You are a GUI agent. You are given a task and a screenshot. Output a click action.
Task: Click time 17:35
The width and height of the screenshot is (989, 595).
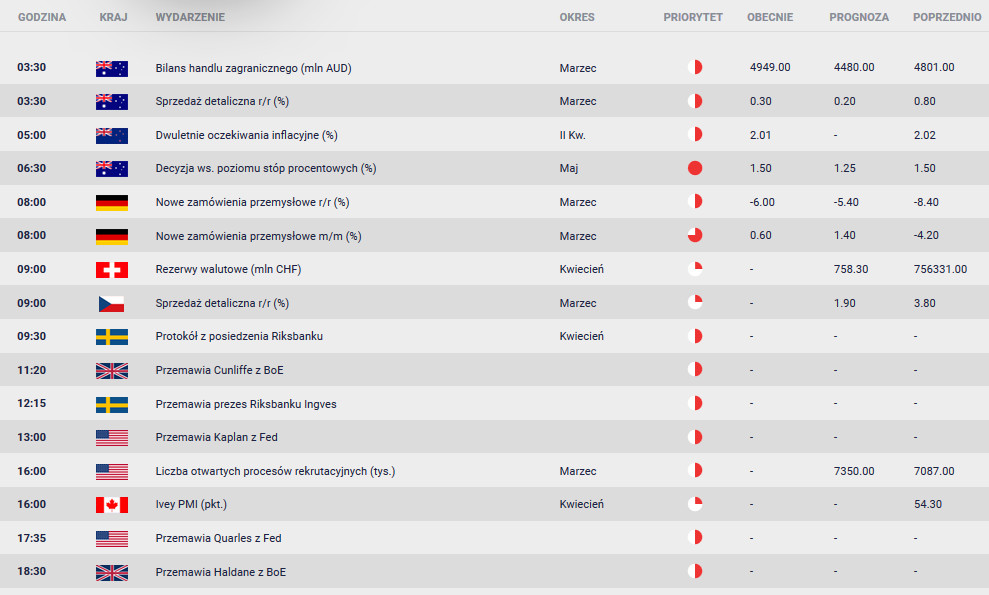[x=32, y=538]
